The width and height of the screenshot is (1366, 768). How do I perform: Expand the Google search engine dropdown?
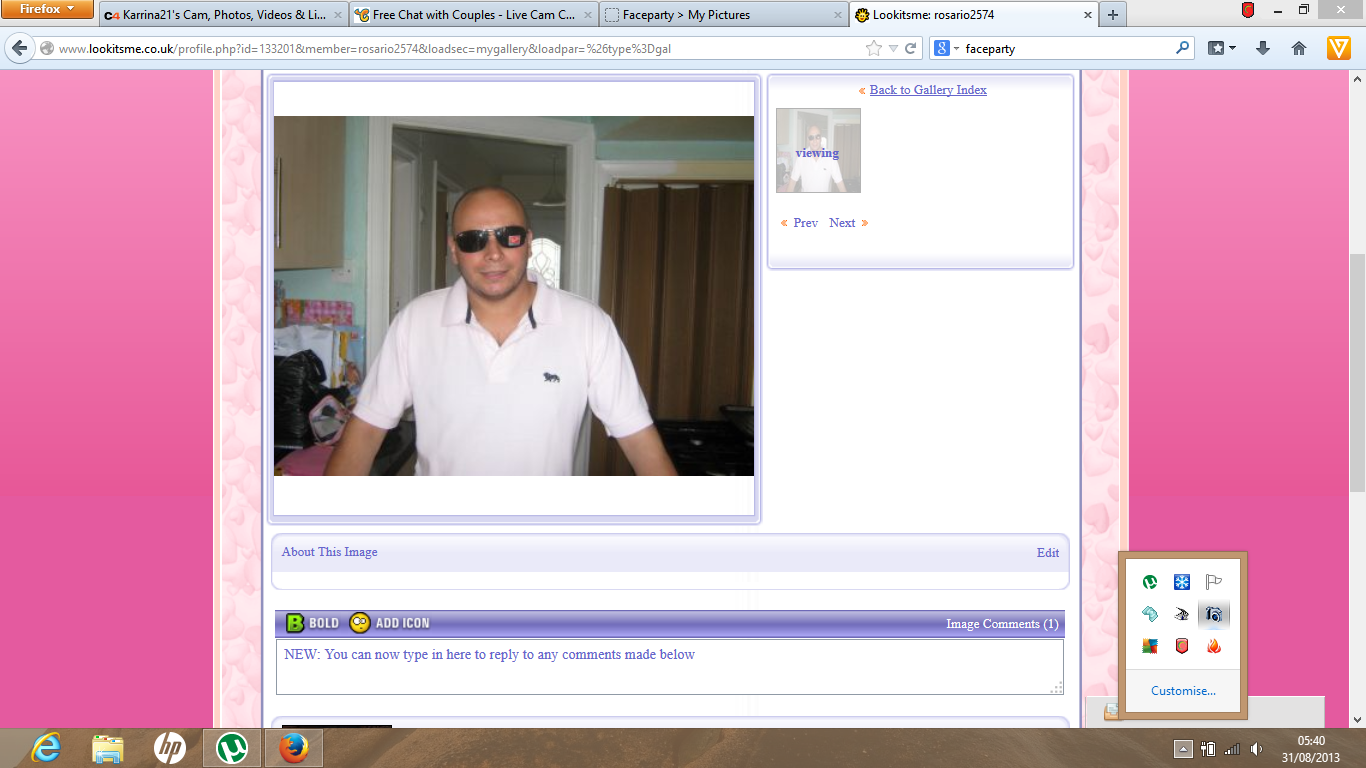coord(946,48)
